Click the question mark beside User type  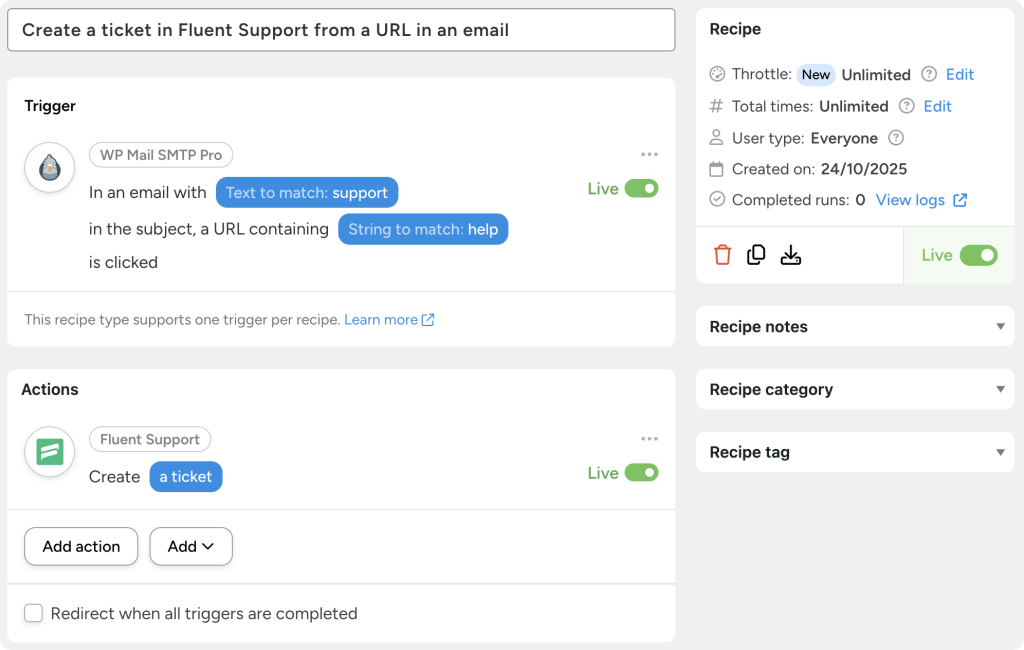click(x=897, y=138)
